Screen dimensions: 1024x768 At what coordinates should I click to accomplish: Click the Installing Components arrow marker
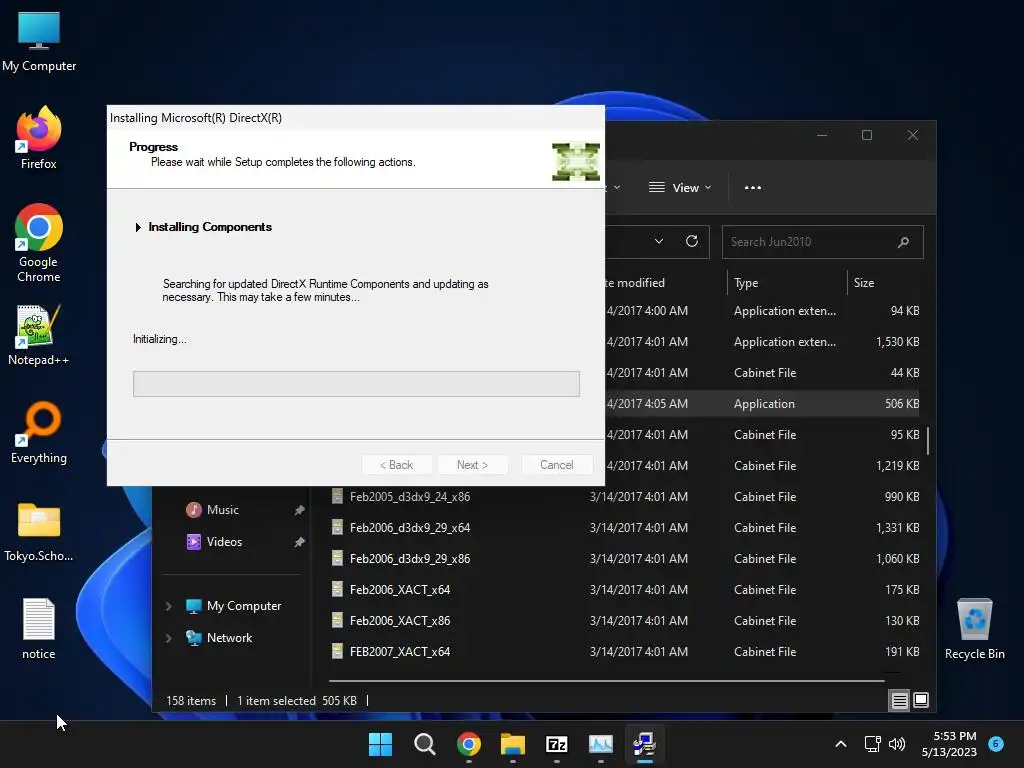[138, 227]
